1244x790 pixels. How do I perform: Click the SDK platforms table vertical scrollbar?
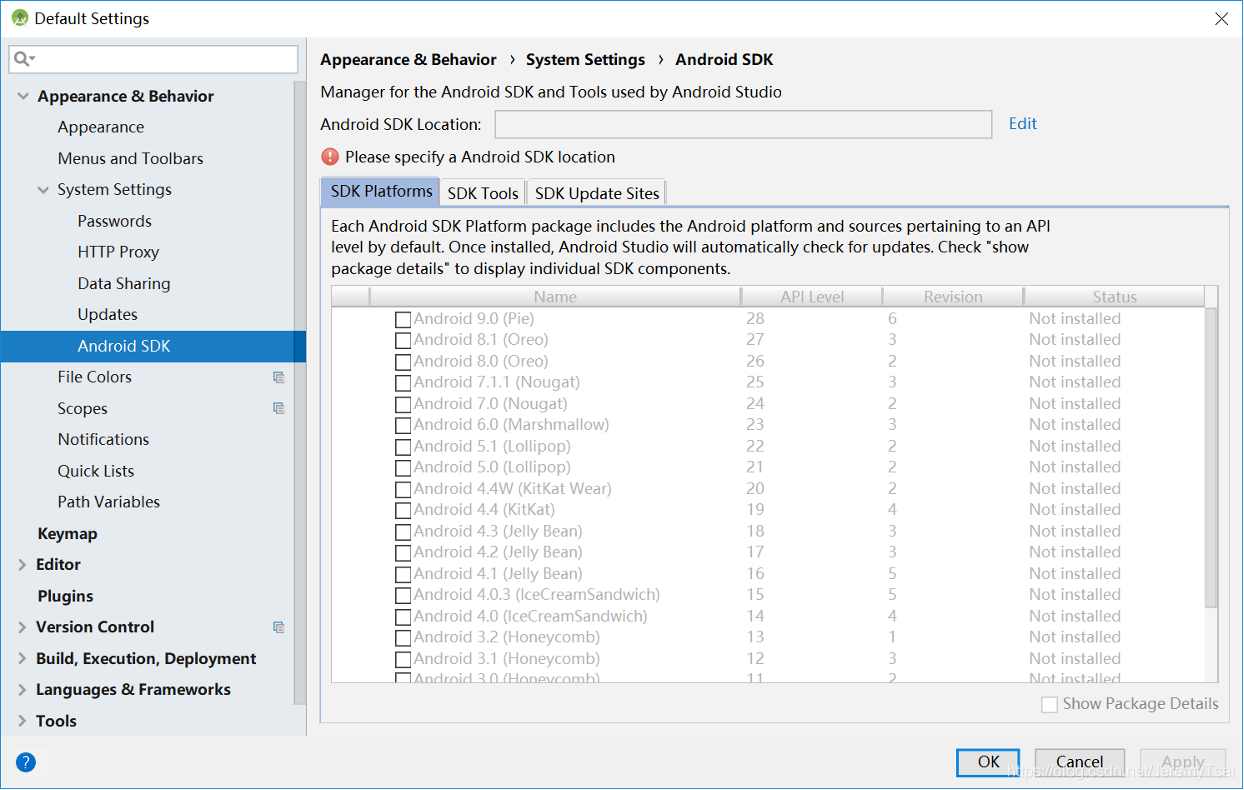pos(1211,457)
